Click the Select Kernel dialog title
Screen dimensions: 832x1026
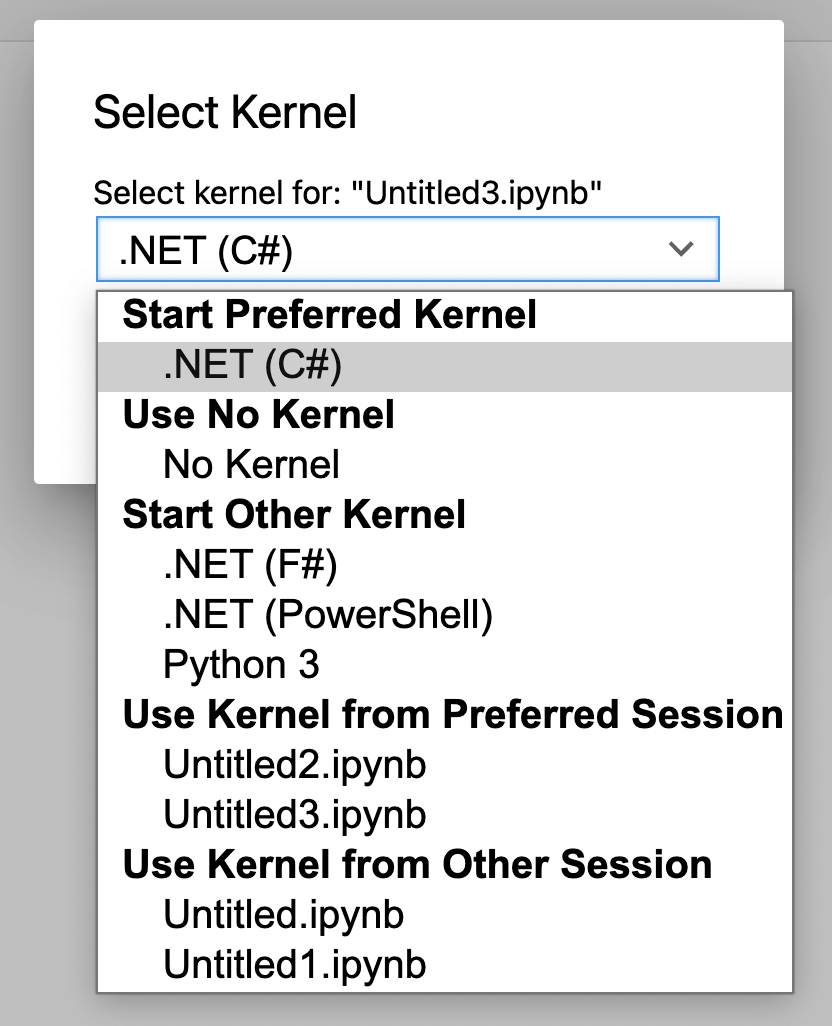click(225, 112)
